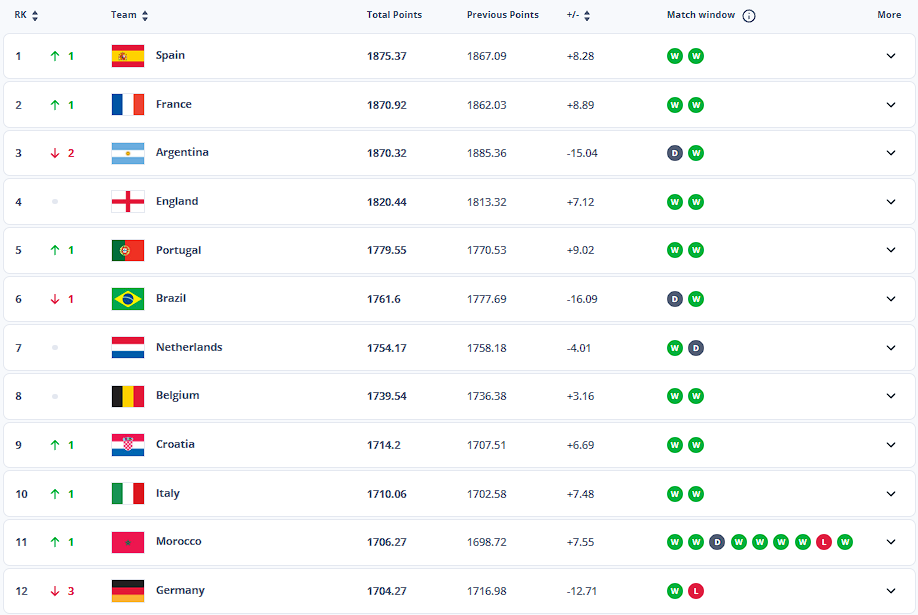This screenshot has width=918, height=615.
Task: Click the Croatia flag icon
Action: (x=128, y=445)
